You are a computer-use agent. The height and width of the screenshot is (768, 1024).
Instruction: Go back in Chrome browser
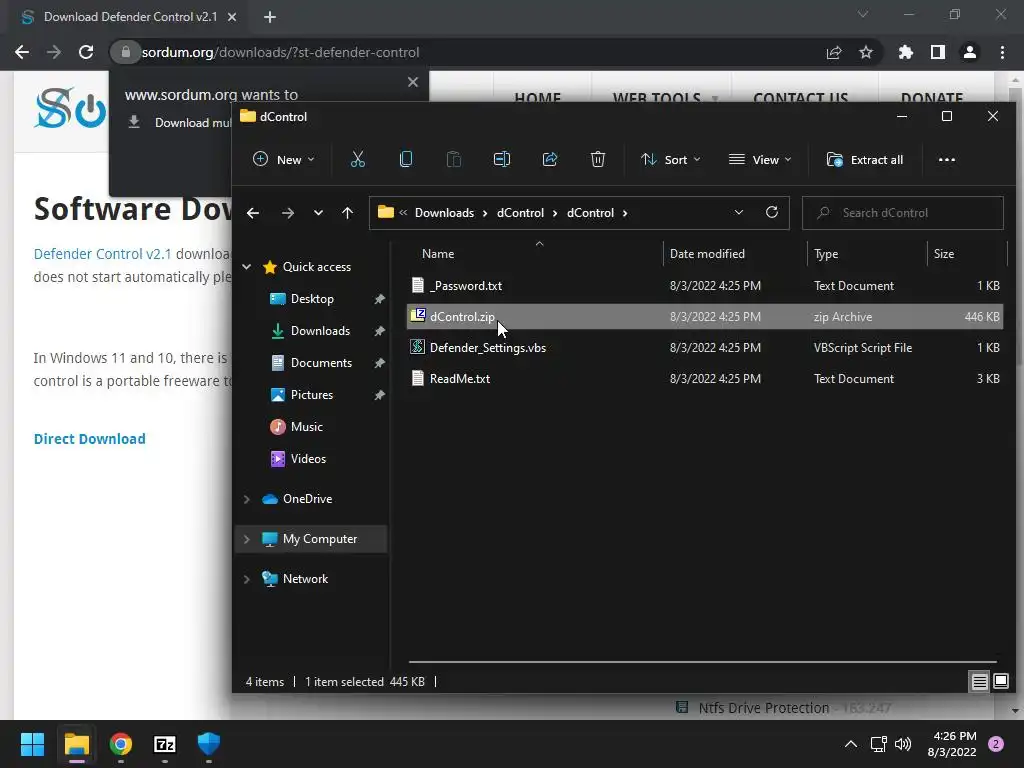[x=22, y=52]
